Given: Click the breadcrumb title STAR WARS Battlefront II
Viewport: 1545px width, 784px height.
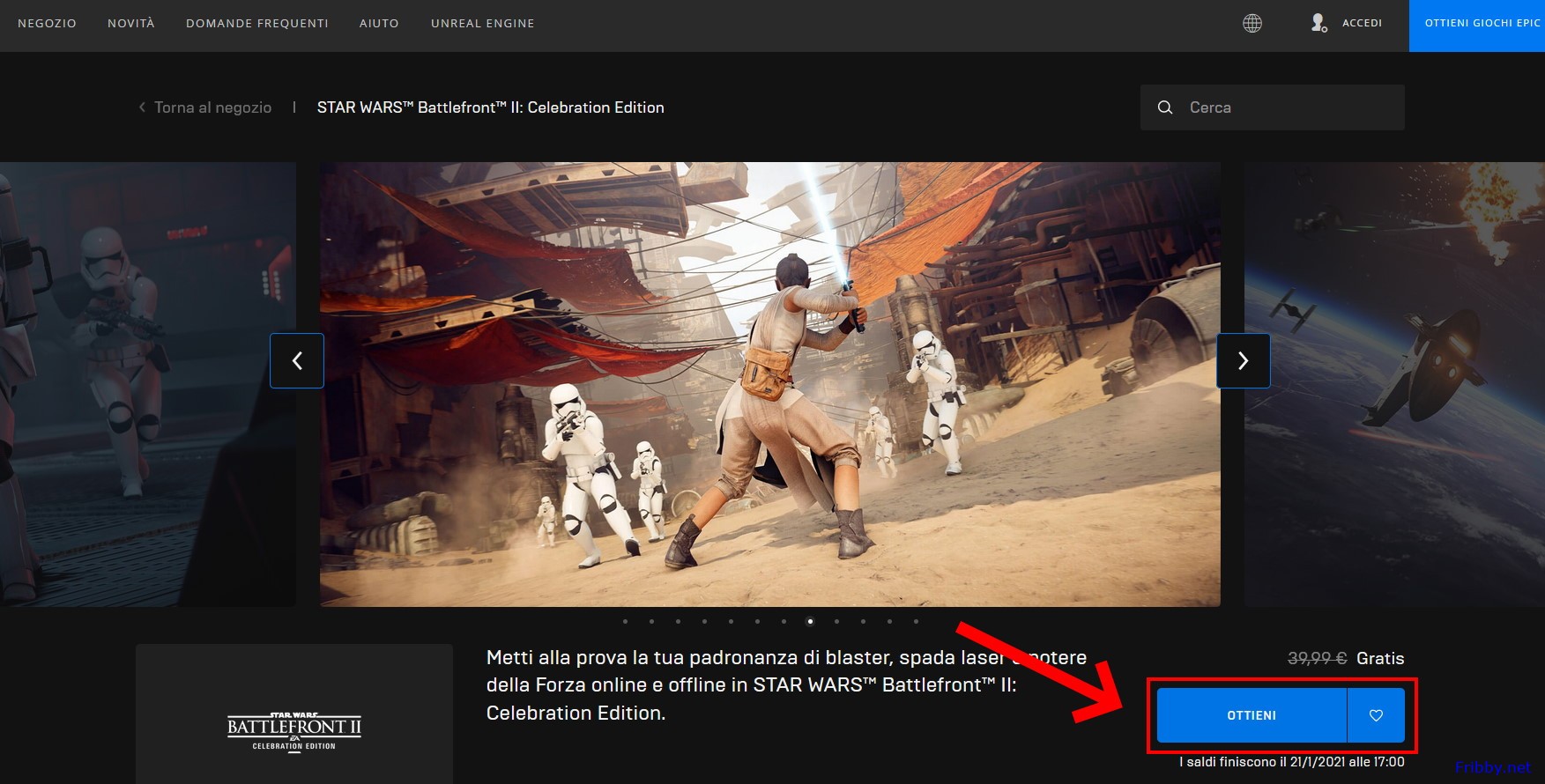Looking at the screenshot, I should [491, 107].
